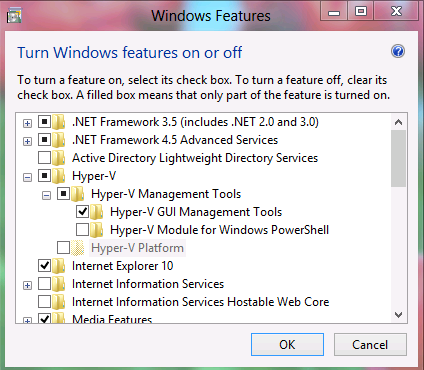The height and width of the screenshot is (370, 424).
Task: Collapse the top-level Hyper-V node
Action: tap(27, 178)
